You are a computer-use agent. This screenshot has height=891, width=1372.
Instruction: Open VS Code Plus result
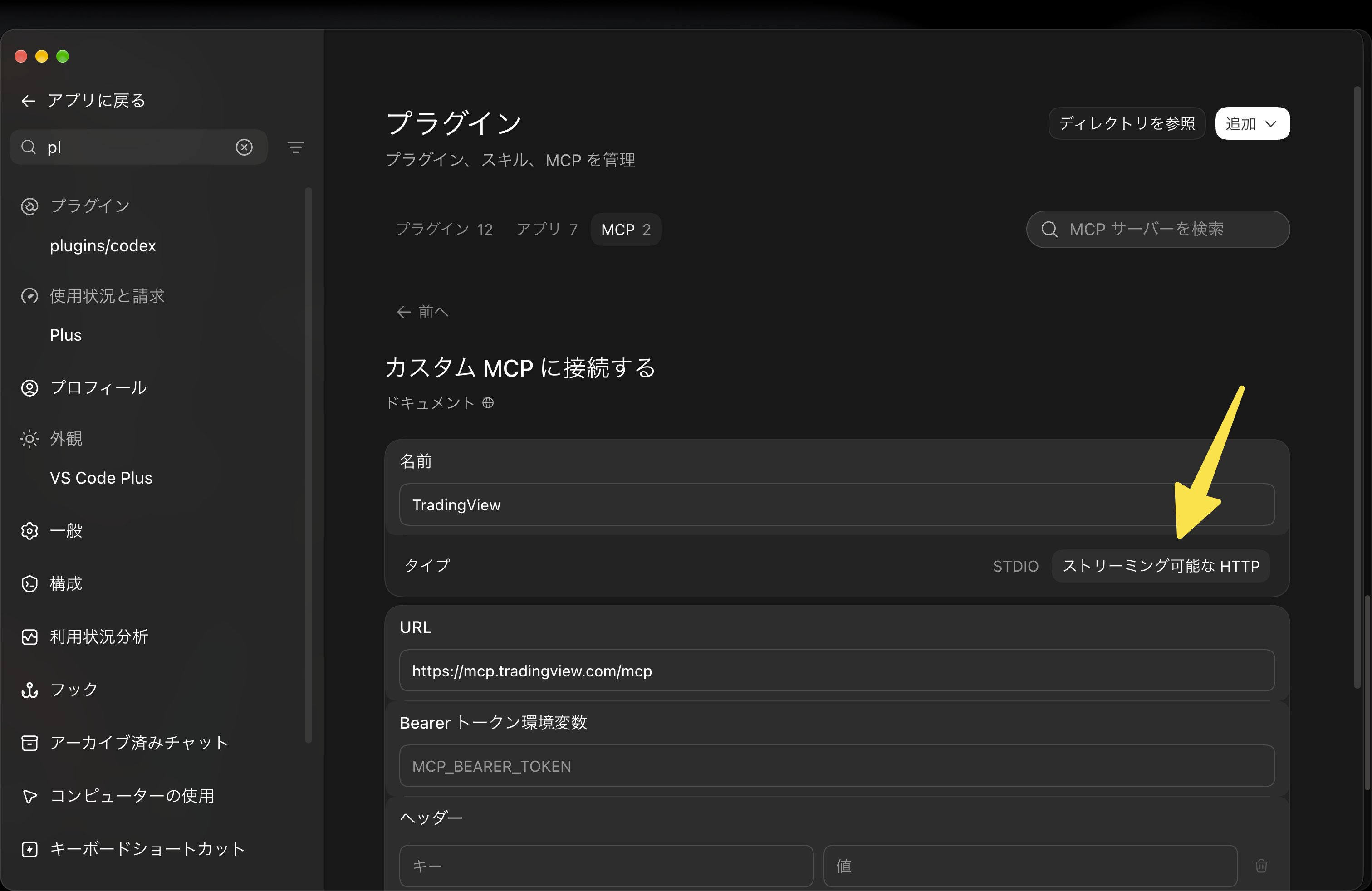tap(101, 478)
